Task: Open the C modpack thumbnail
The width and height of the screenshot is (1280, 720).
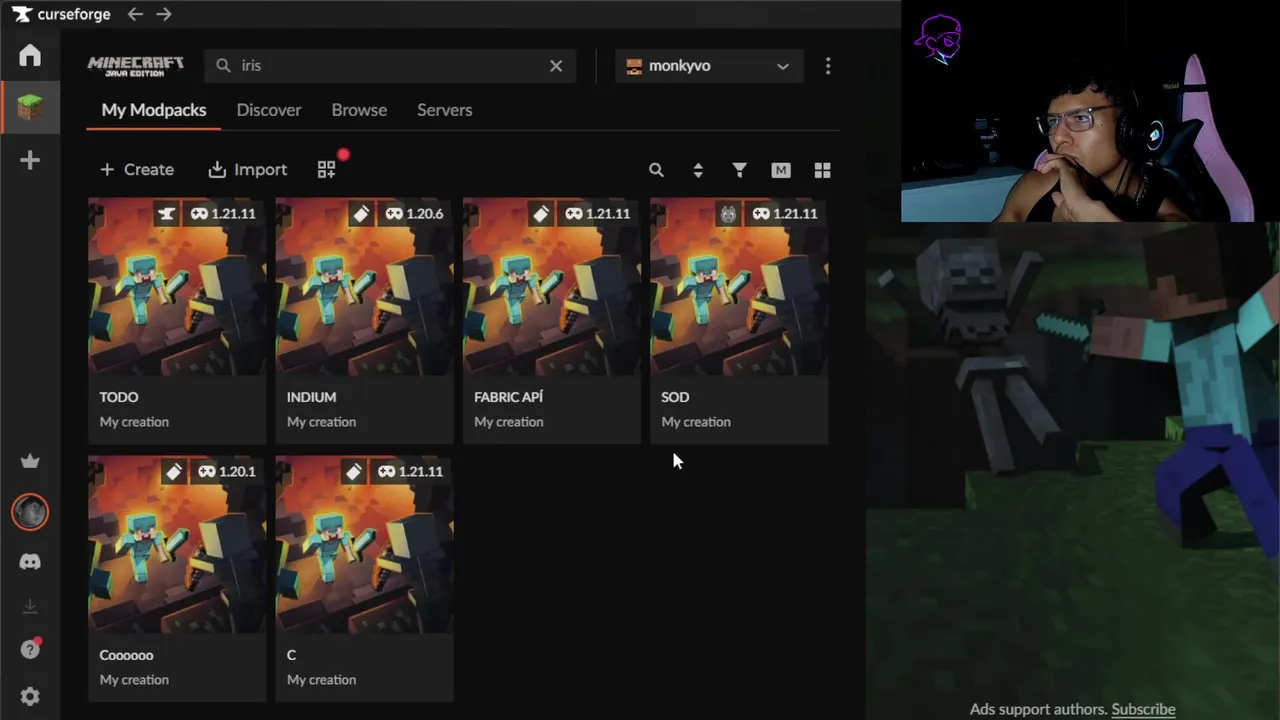Action: tap(364, 545)
